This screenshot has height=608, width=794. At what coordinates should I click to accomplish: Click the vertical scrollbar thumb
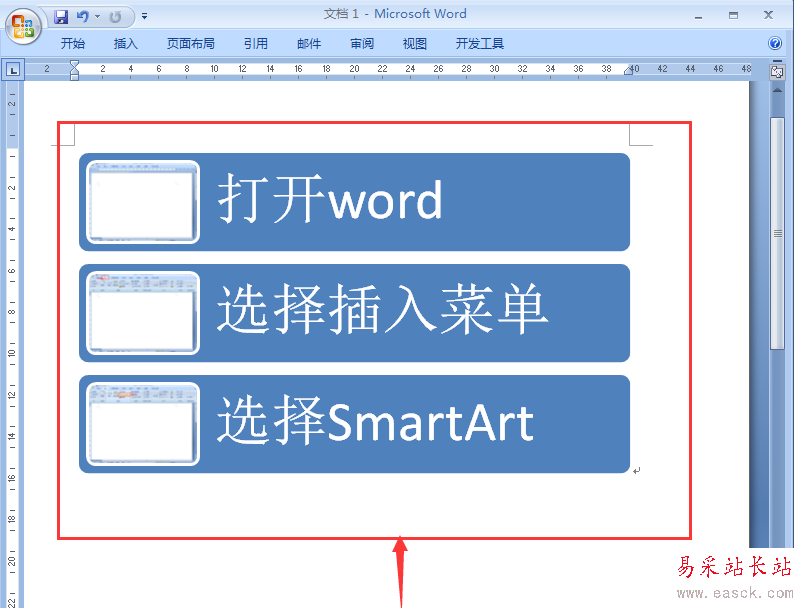777,233
